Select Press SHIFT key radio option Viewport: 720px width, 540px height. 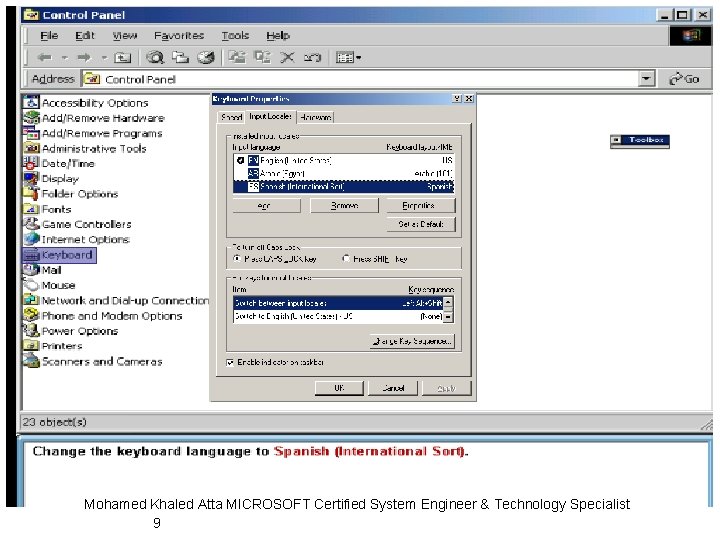(x=375, y=259)
